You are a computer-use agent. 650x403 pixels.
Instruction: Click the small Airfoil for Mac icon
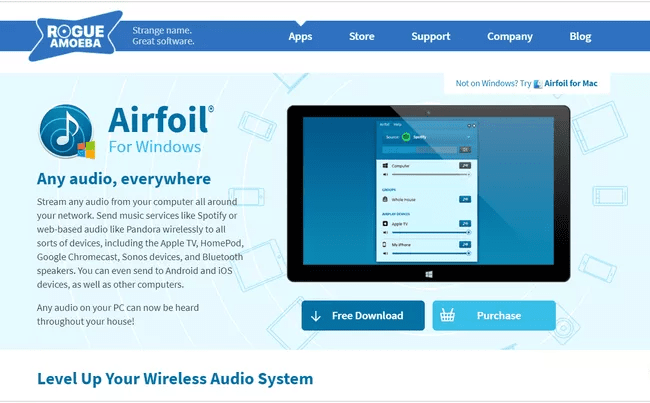tap(538, 84)
